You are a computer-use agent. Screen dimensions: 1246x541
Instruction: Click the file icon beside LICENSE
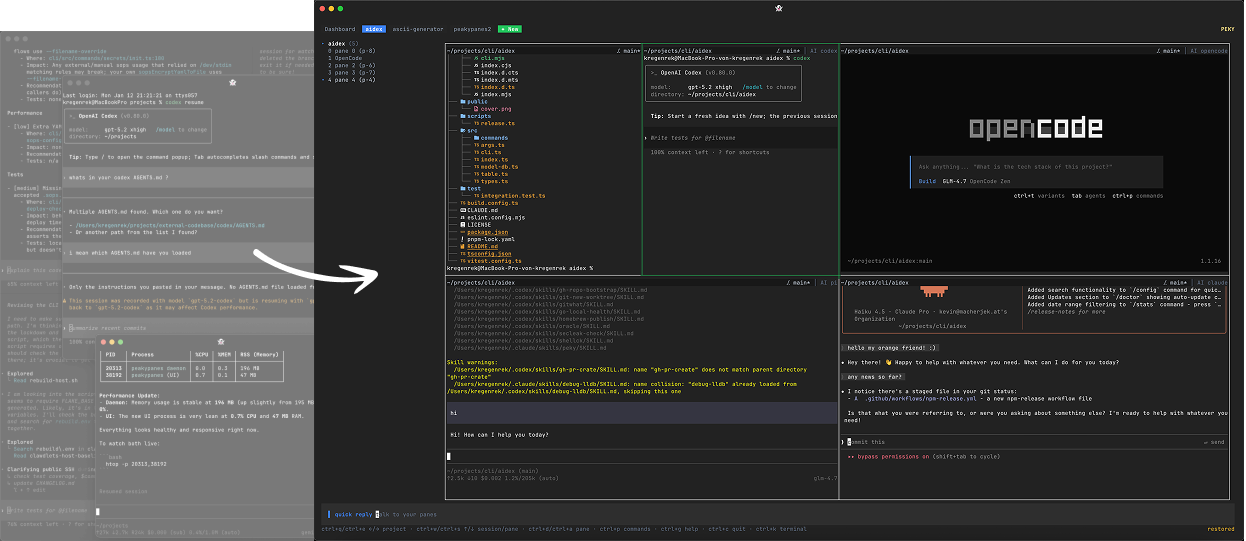tap(462, 224)
